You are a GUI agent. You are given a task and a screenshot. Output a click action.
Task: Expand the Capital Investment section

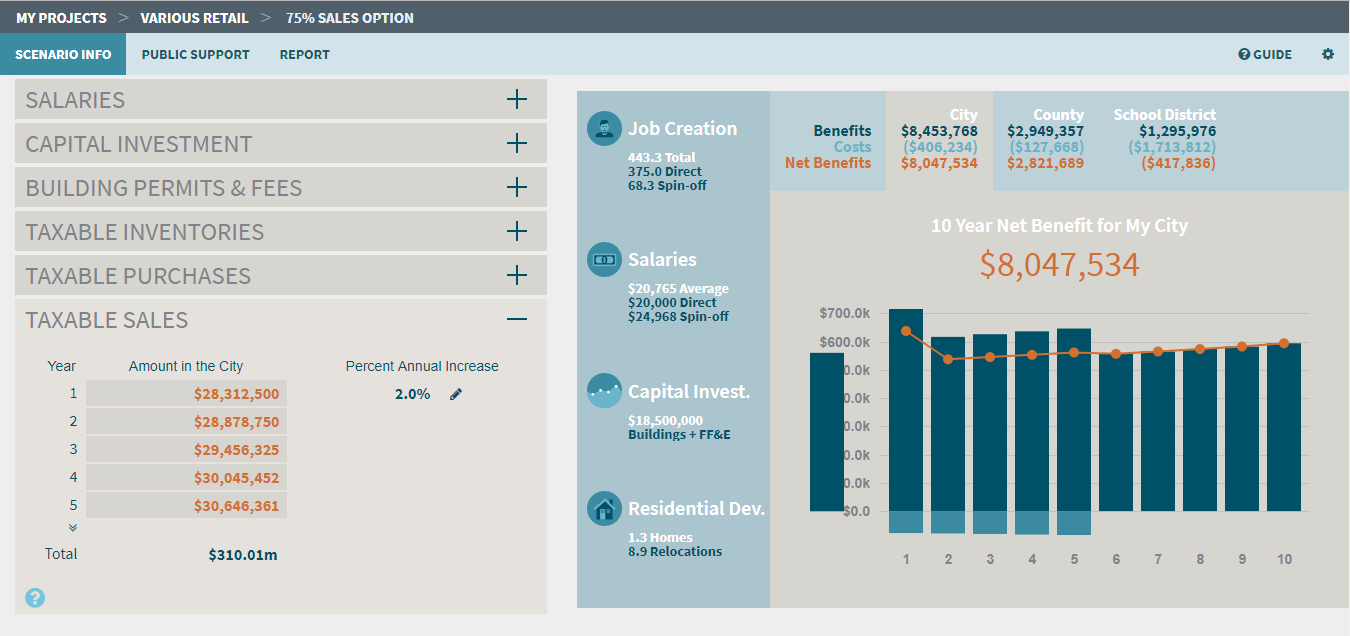pyautogui.click(x=516, y=144)
